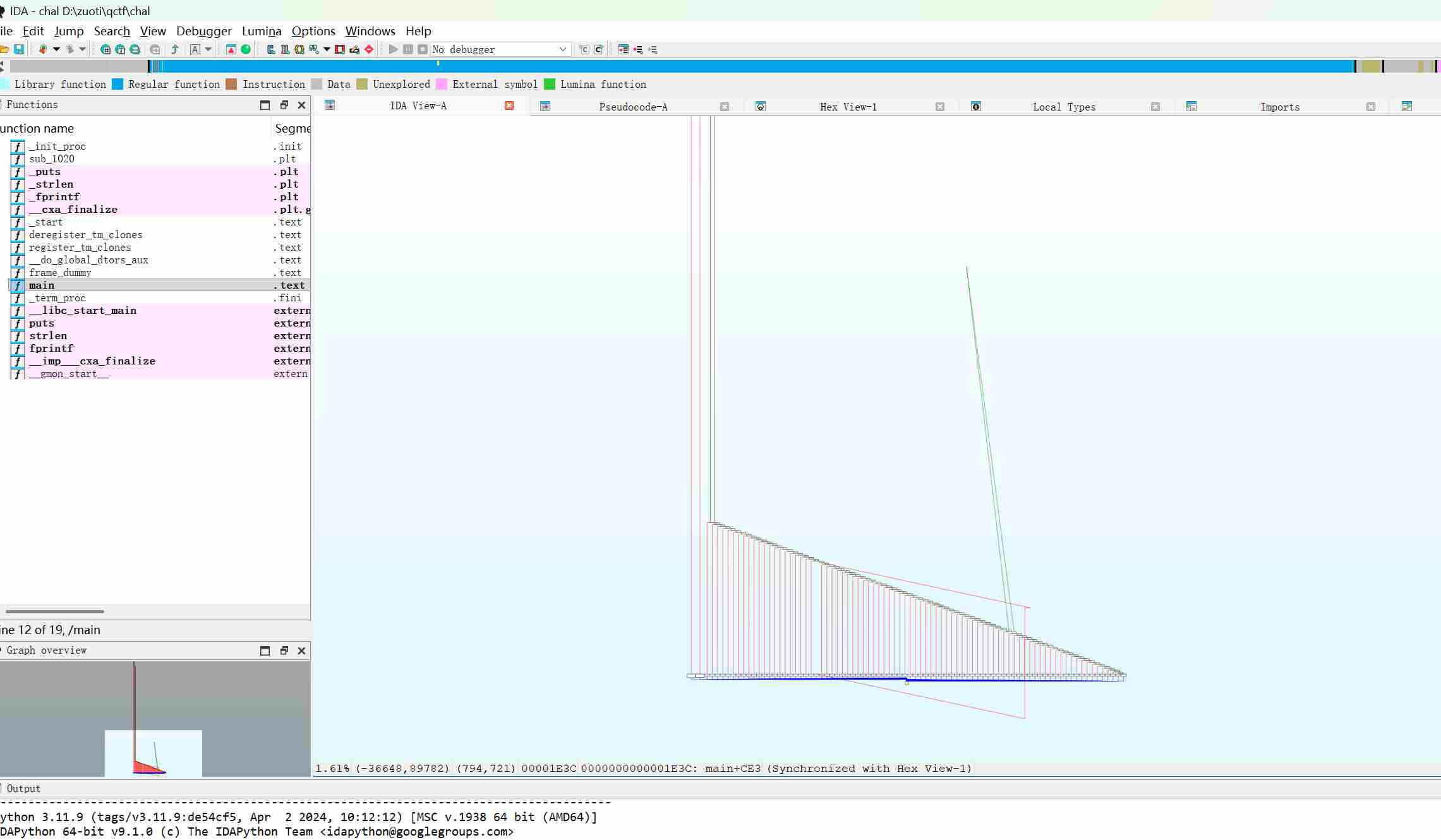Maximize the Graph overview panel
The height and width of the screenshot is (840, 1441).
coord(265,651)
